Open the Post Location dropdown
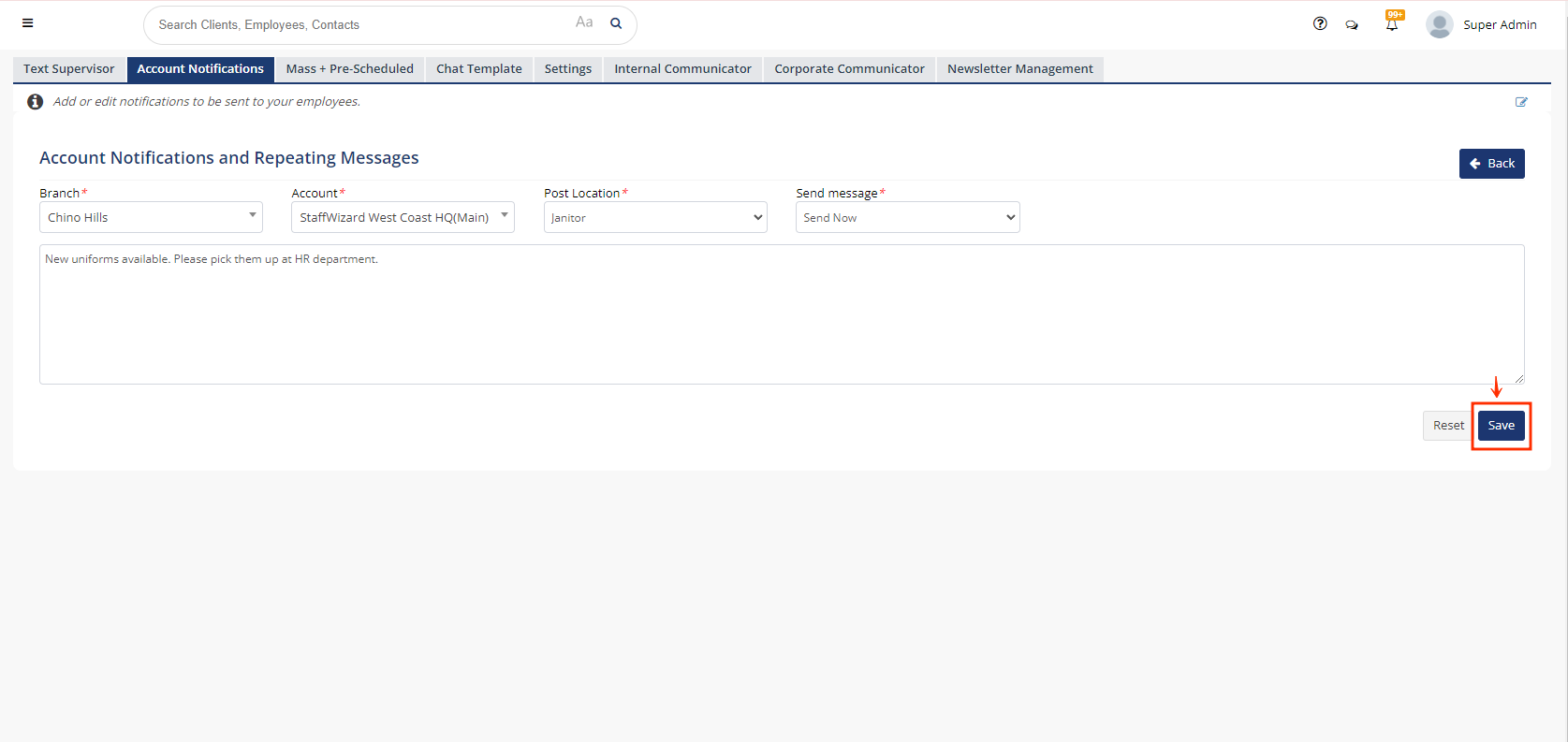This screenshot has height=742, width=1568. [655, 218]
